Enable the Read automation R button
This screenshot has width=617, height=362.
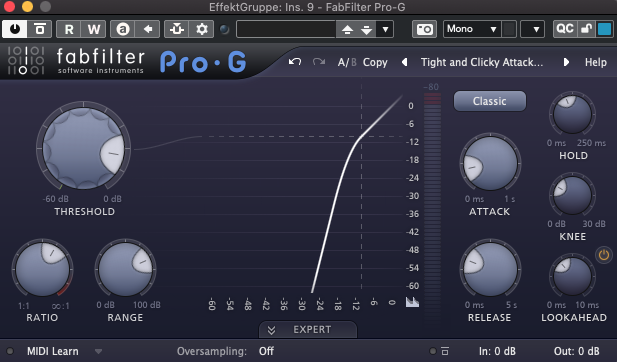tap(69, 29)
